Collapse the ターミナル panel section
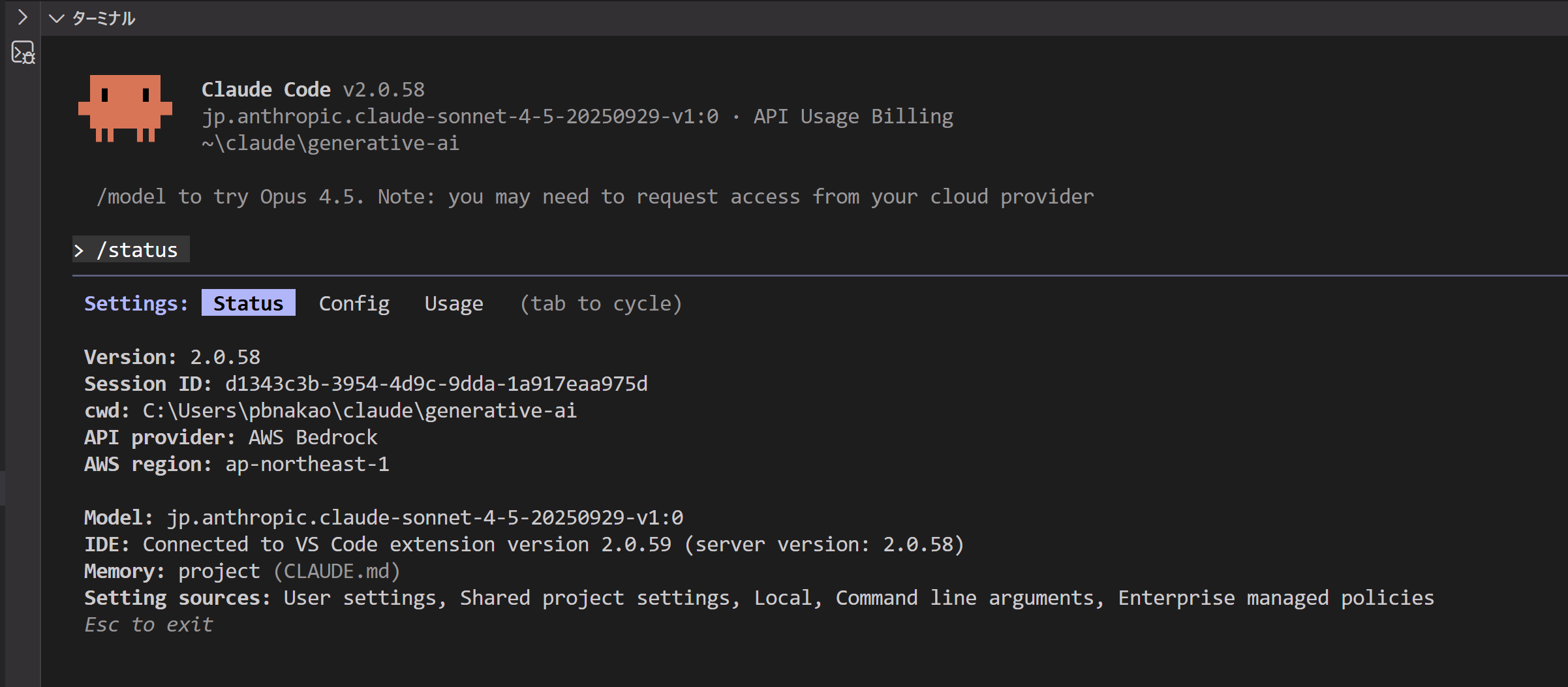Screen dimensions: 1568x687 57,18
